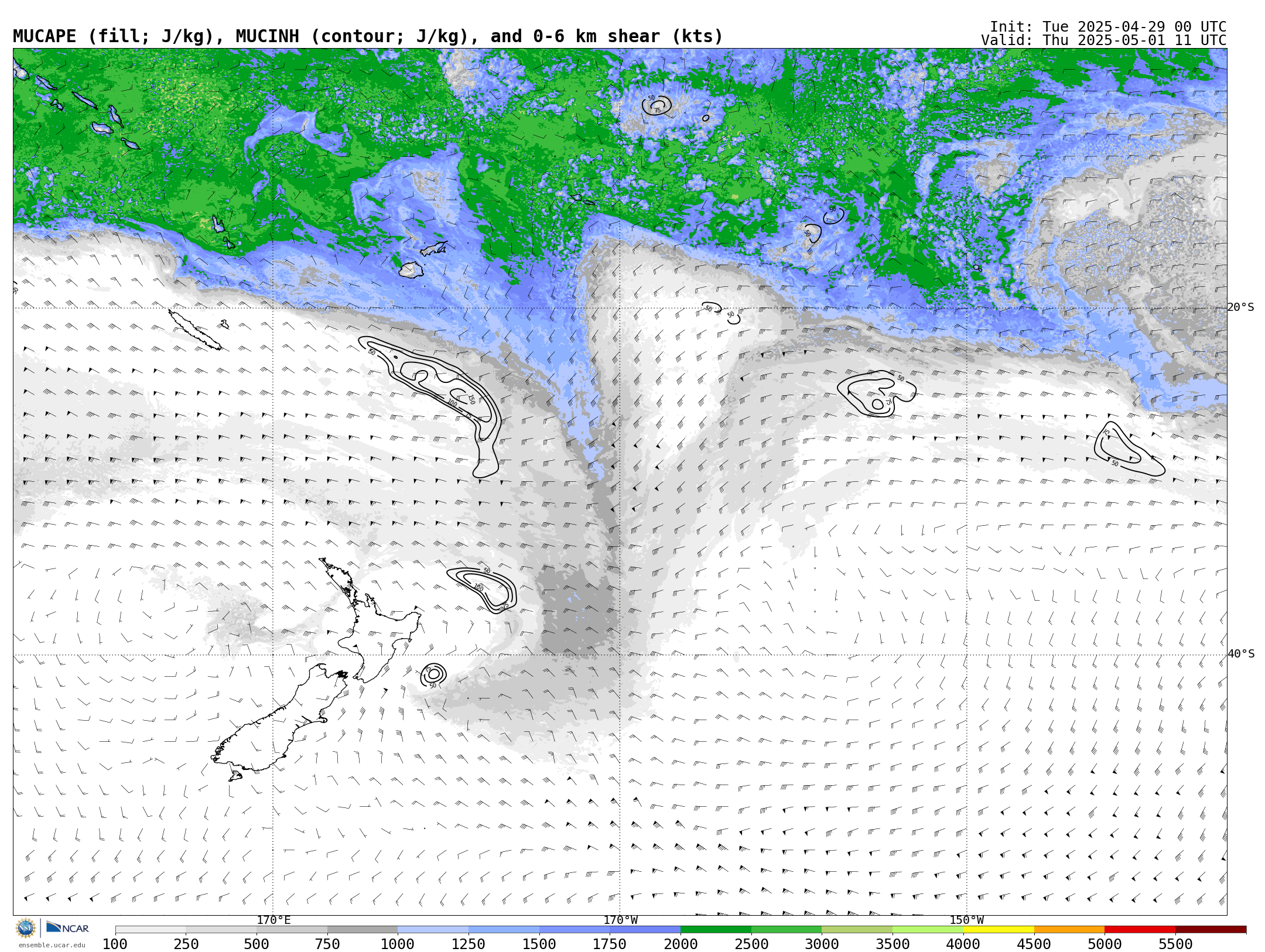Click the 1750 colorbar tick label
This screenshot has height=952, width=1265.
[610, 944]
